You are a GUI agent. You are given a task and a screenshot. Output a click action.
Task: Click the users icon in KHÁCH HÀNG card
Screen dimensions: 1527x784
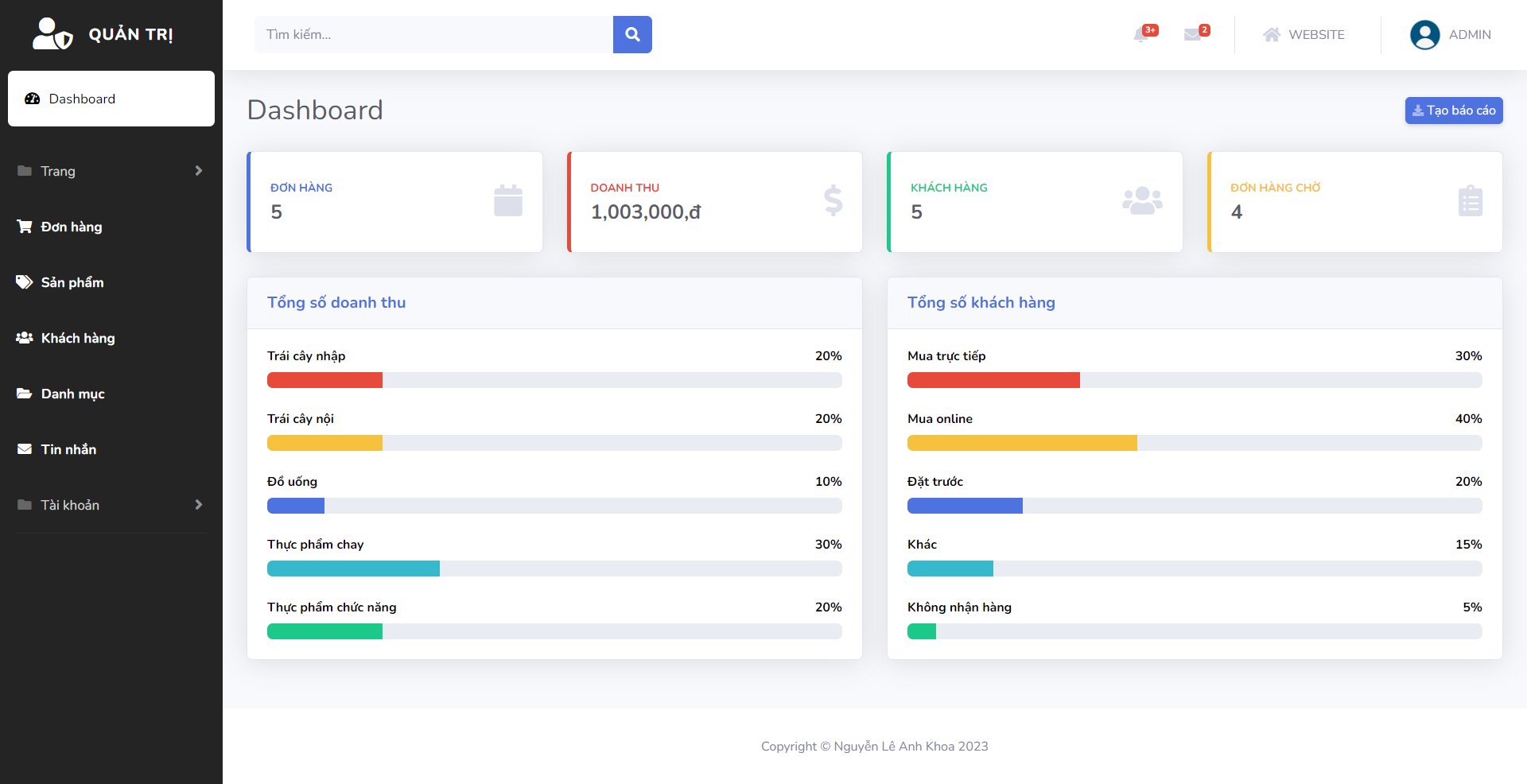[x=1142, y=200]
